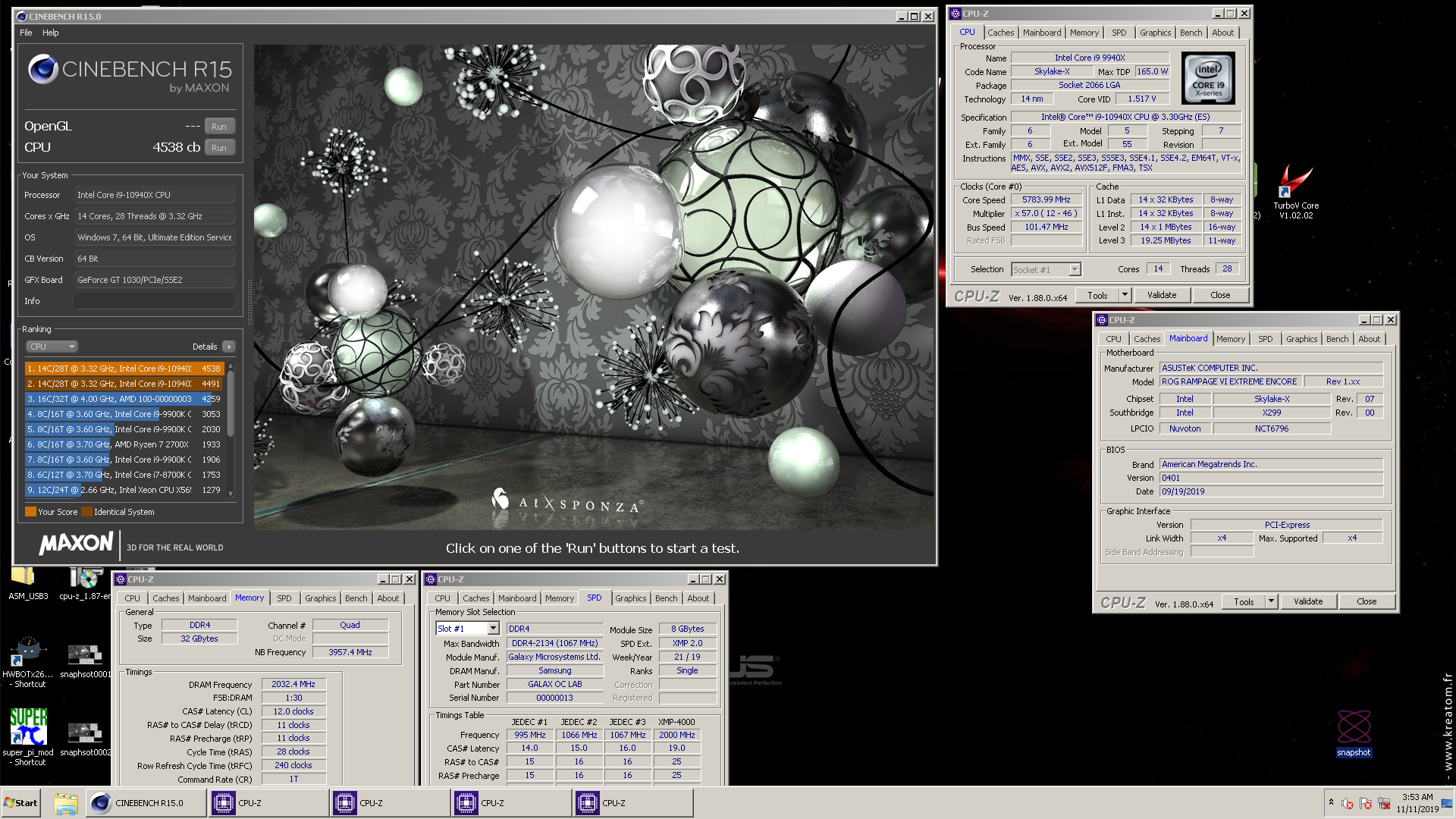This screenshot has width=1456, height=819.
Task: Open the ranking Details arrow button
Action: pyautogui.click(x=228, y=347)
